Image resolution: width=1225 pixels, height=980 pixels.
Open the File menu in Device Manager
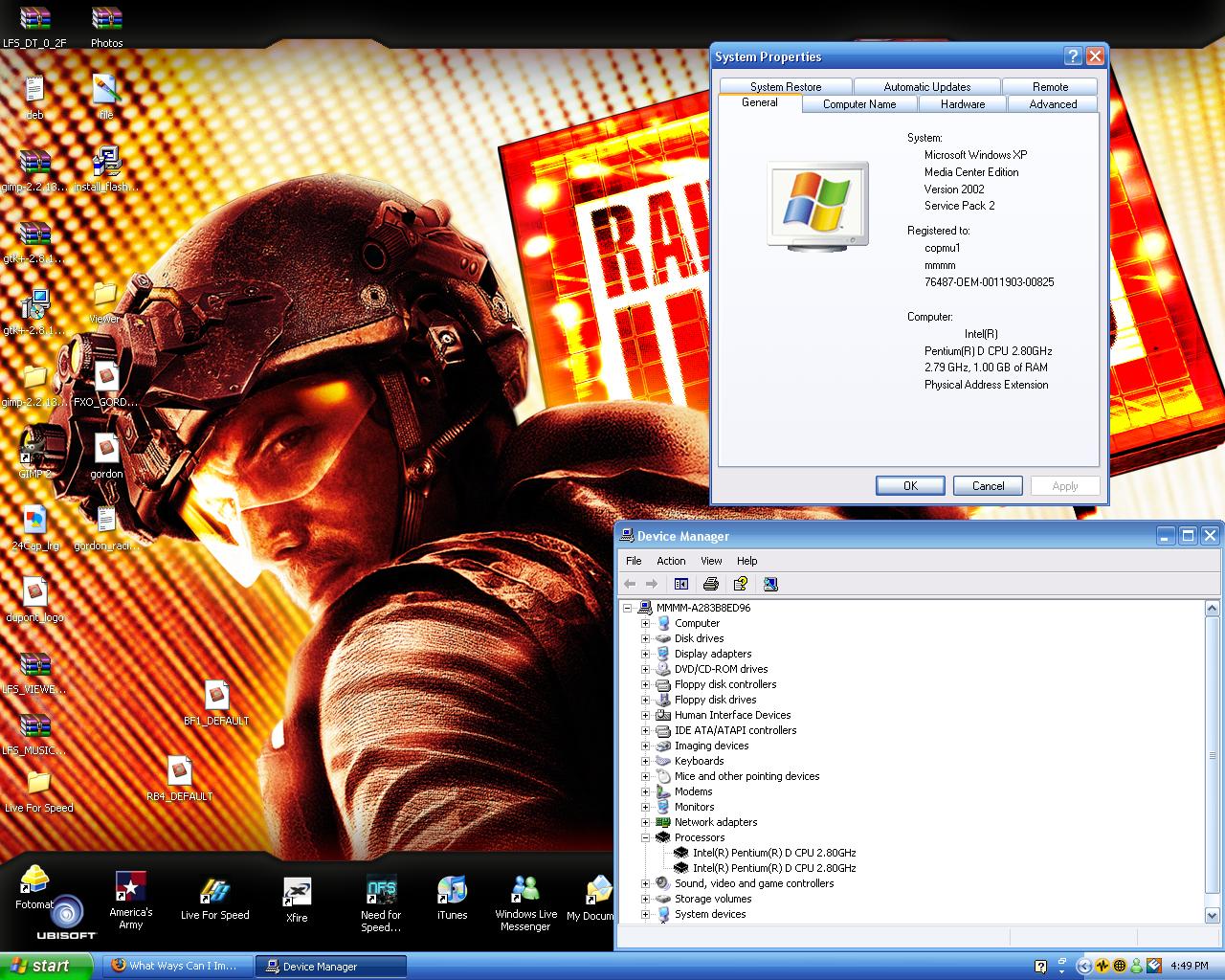pos(634,561)
